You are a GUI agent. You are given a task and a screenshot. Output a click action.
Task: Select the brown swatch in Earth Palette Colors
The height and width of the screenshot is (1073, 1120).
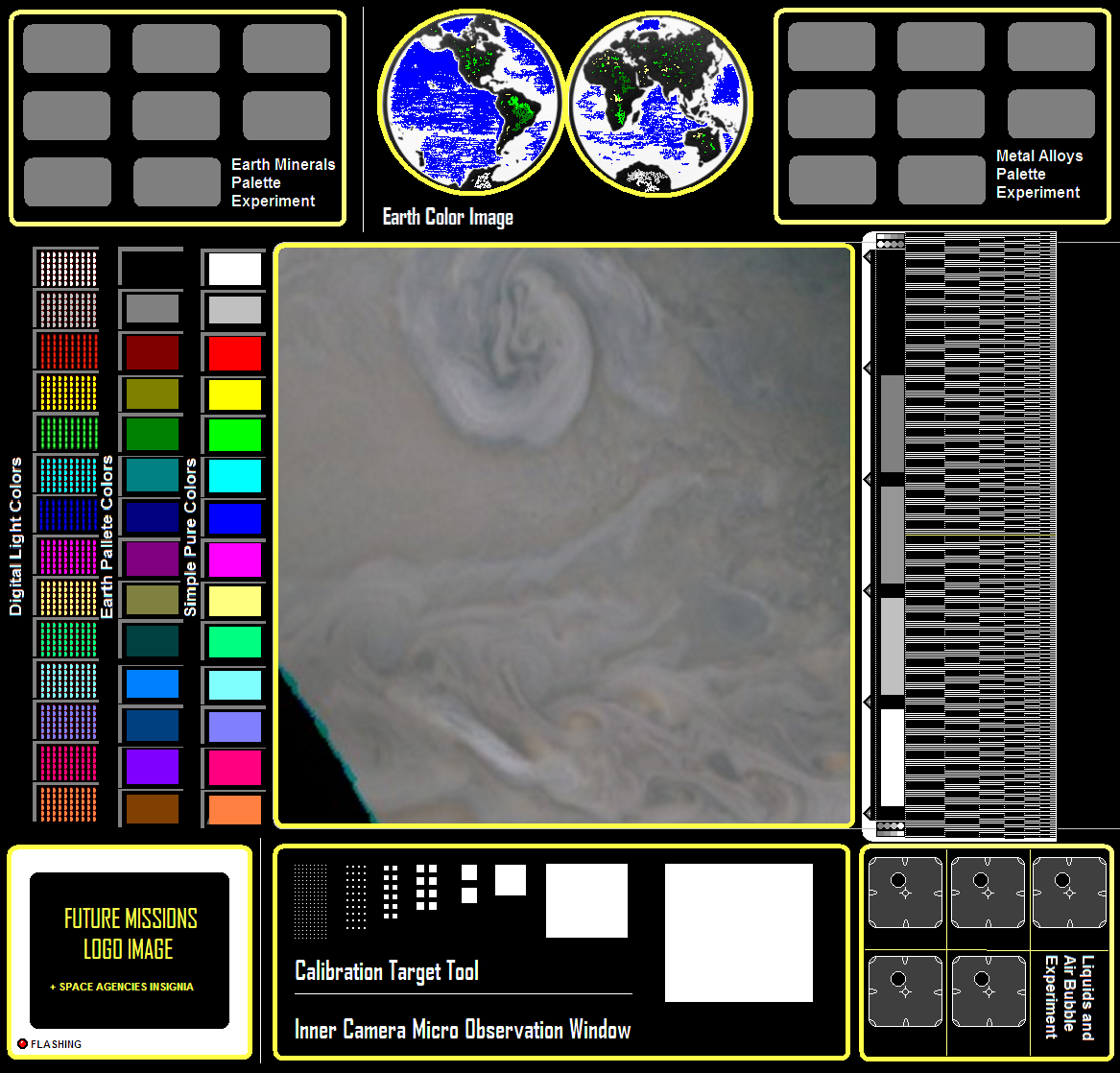click(153, 808)
